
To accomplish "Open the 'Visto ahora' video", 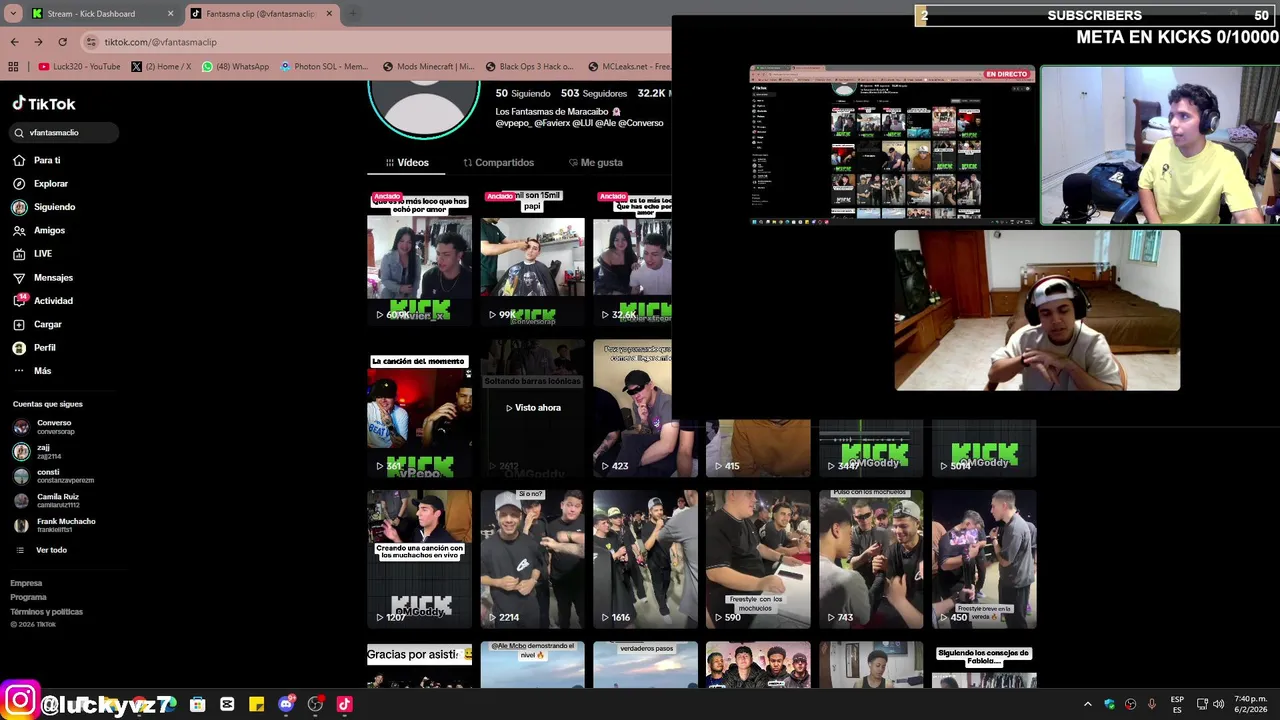I will click(x=532, y=408).
